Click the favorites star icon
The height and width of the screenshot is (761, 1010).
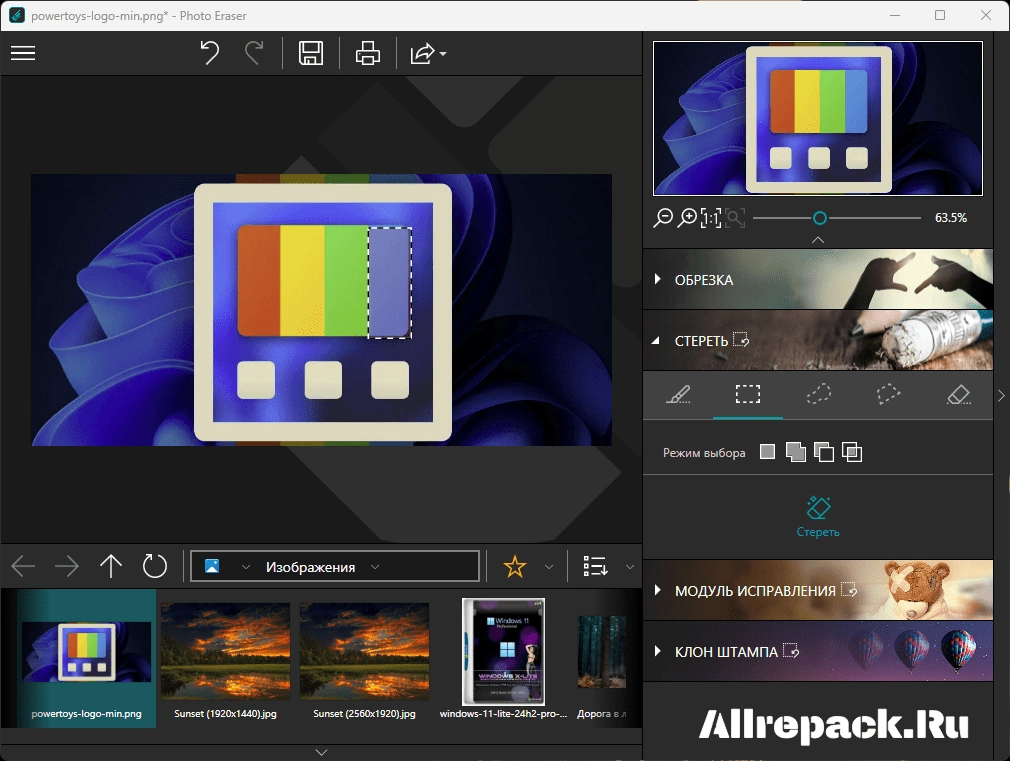coord(515,566)
